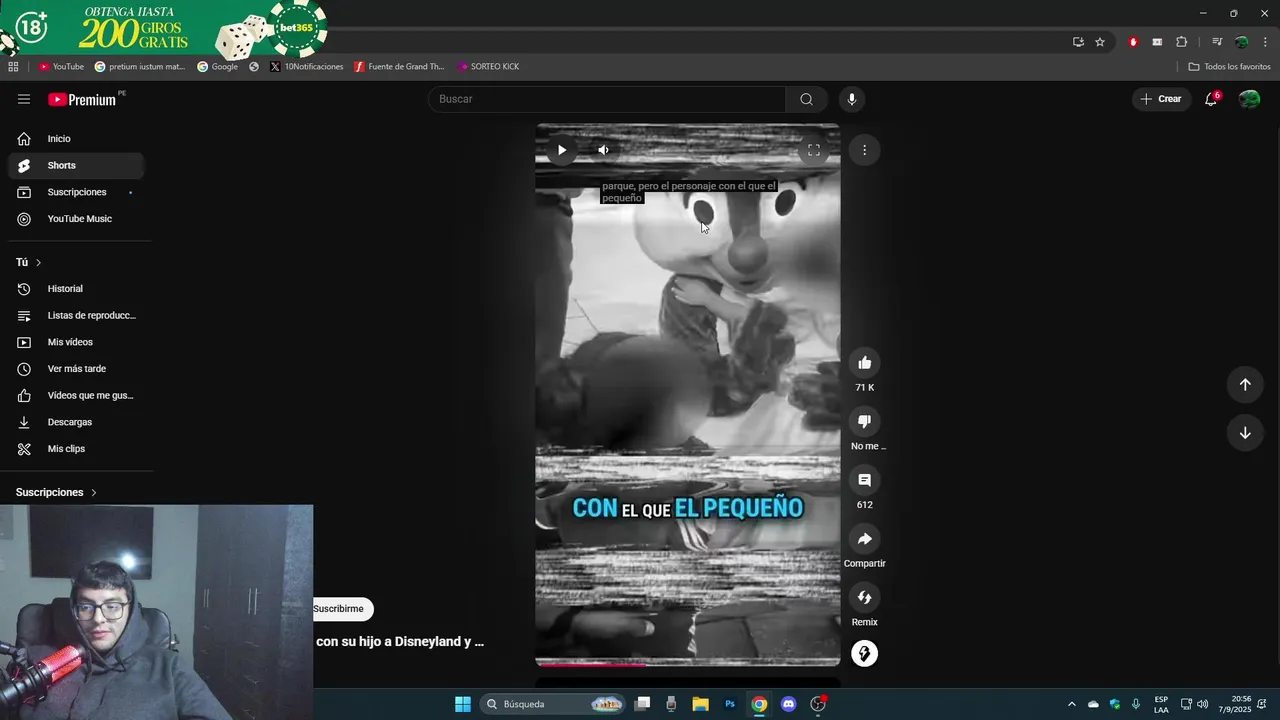This screenshot has width=1280, height=720.
Task: Open the YouTube guide hamburger menu
Action: coord(24,99)
